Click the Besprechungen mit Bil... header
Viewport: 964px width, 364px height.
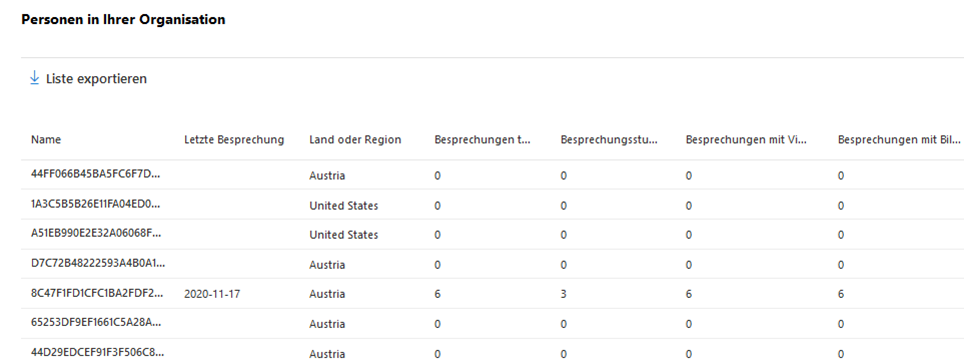click(899, 140)
